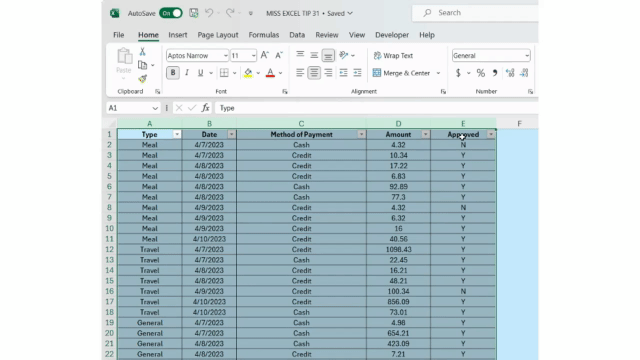Click the Name Box showing A1

coord(133,108)
